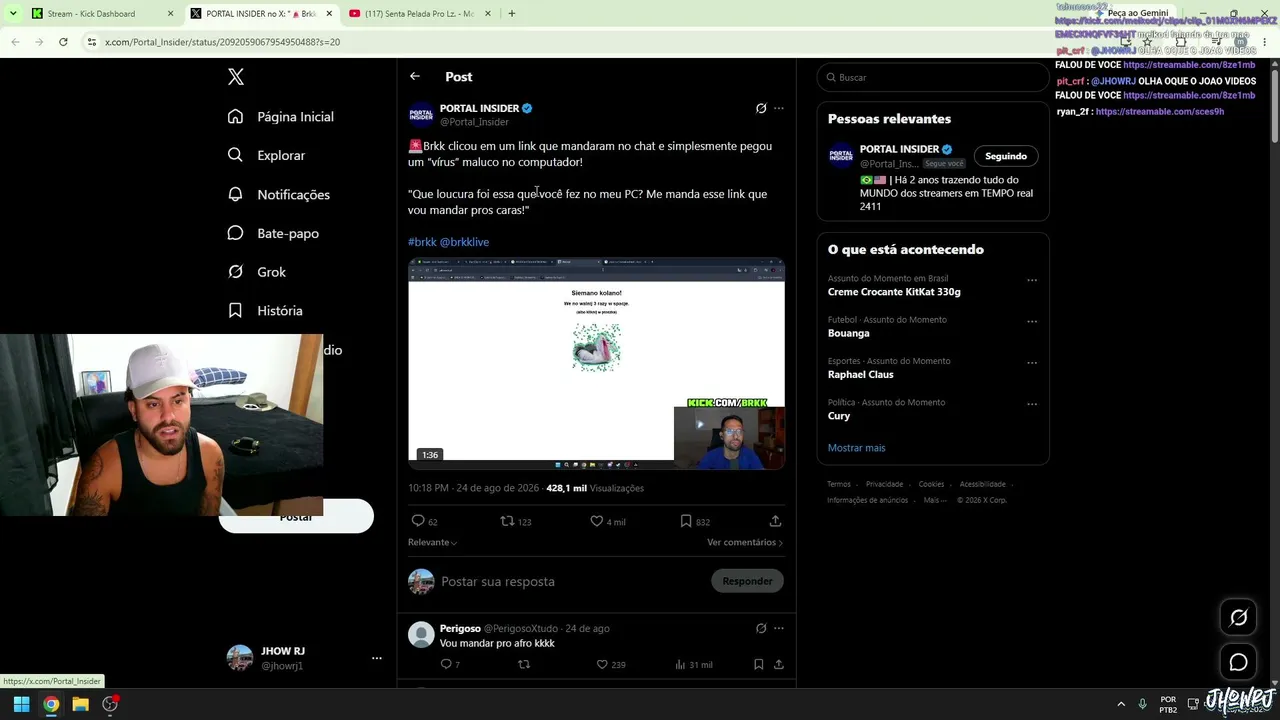
Task: Open the Termos footer link
Action: coord(838,484)
